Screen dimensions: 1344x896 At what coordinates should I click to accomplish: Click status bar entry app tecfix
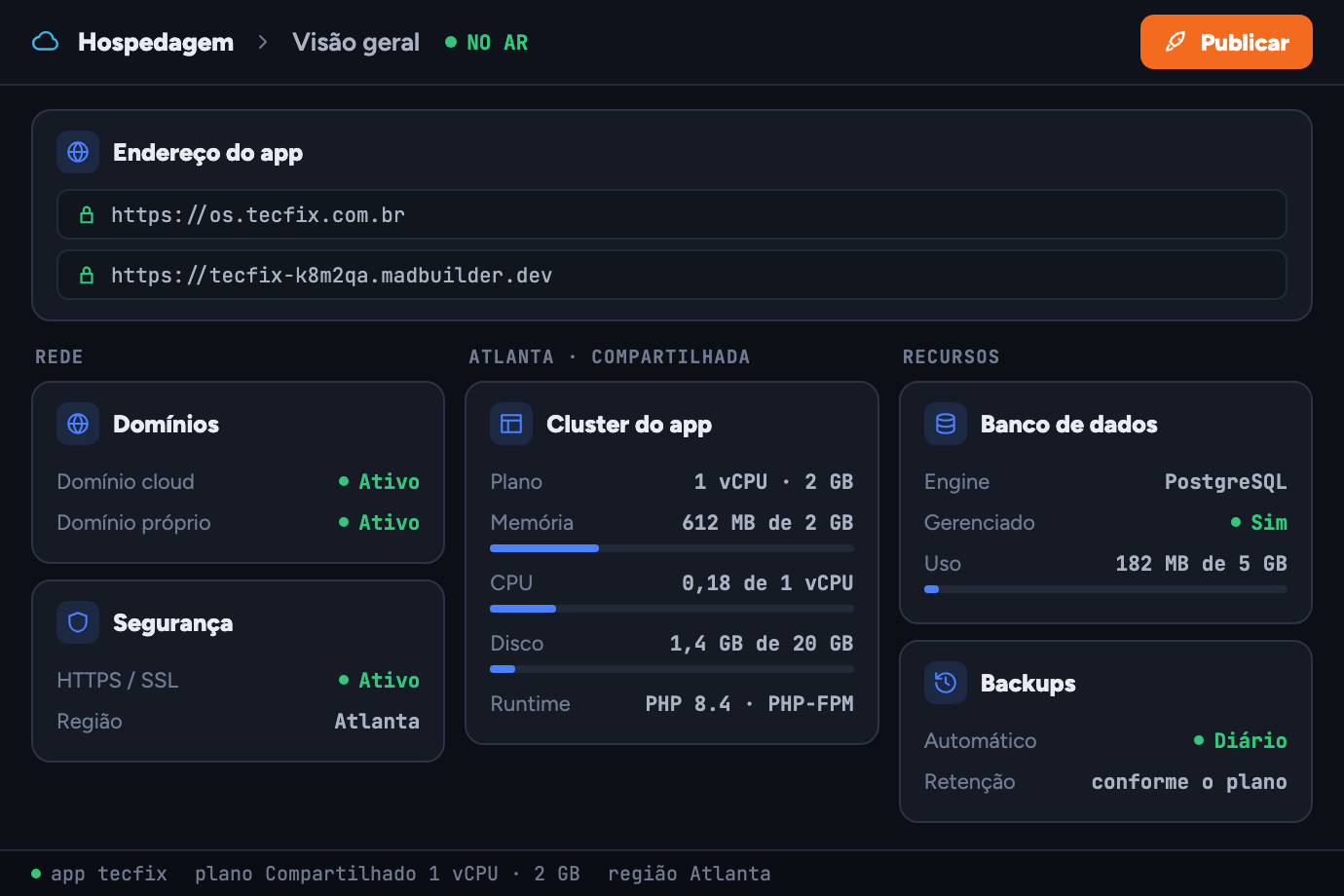click(x=99, y=874)
